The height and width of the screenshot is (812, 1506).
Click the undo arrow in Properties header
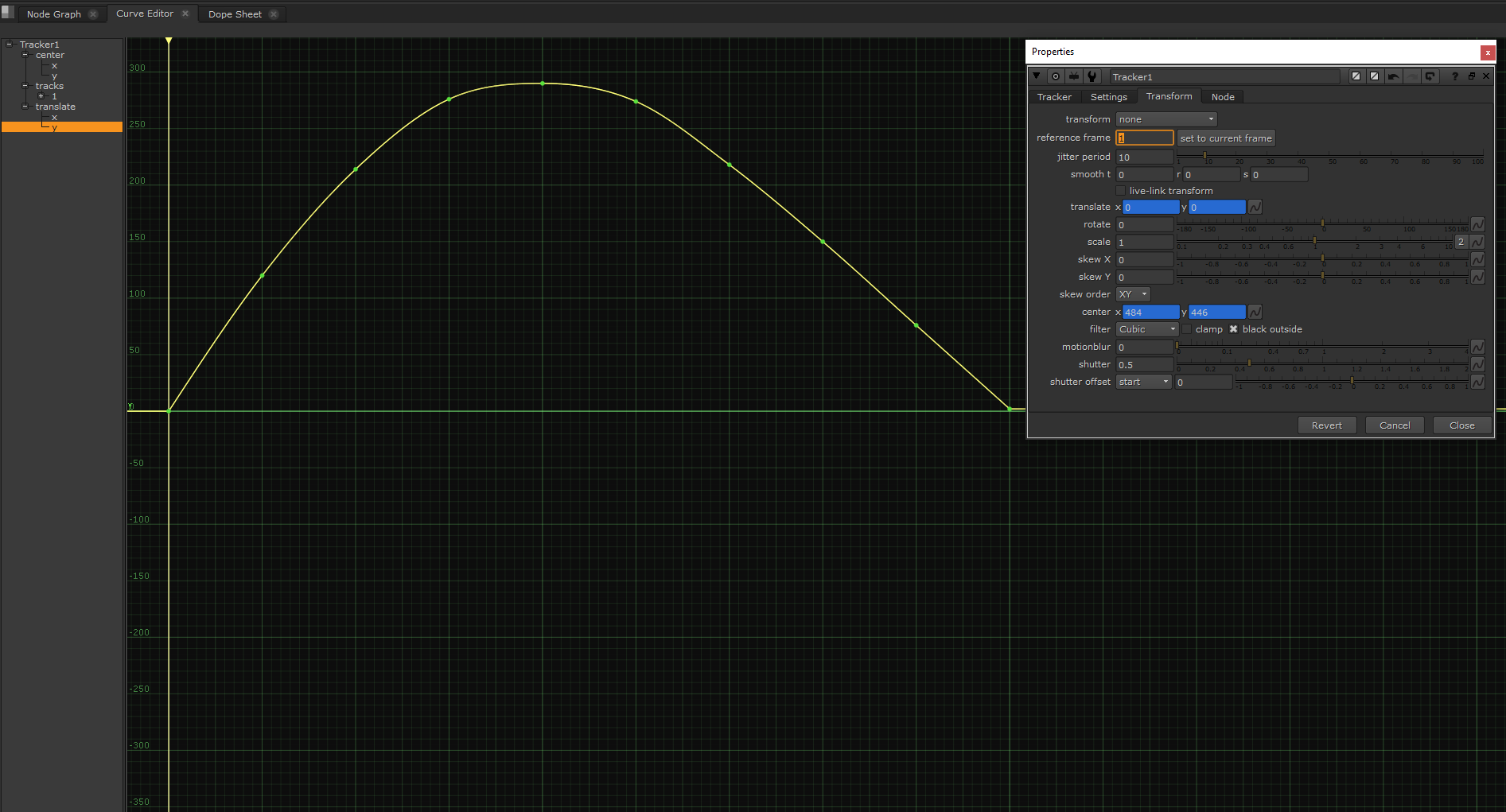pos(1393,76)
